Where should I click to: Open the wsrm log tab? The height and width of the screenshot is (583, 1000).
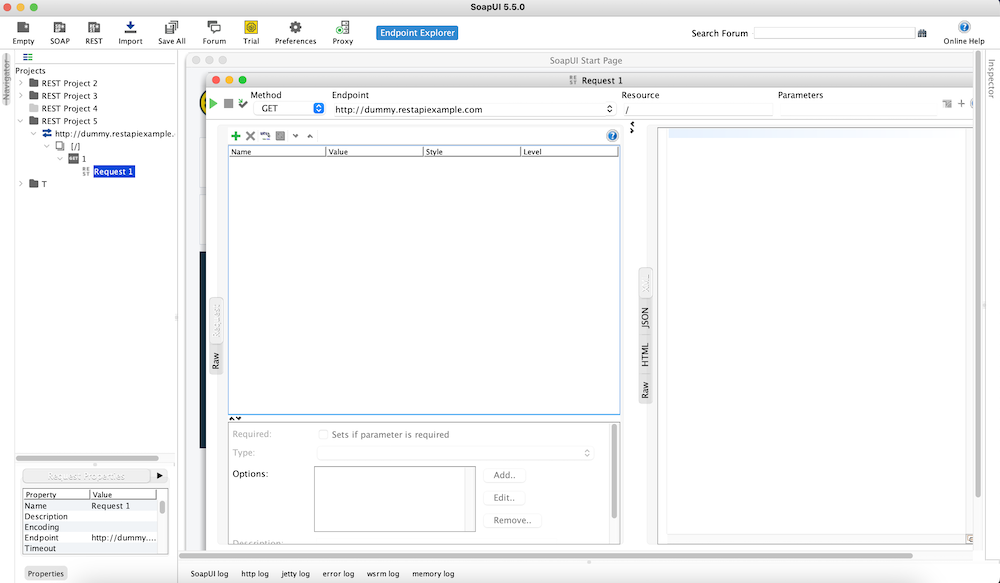tap(383, 573)
